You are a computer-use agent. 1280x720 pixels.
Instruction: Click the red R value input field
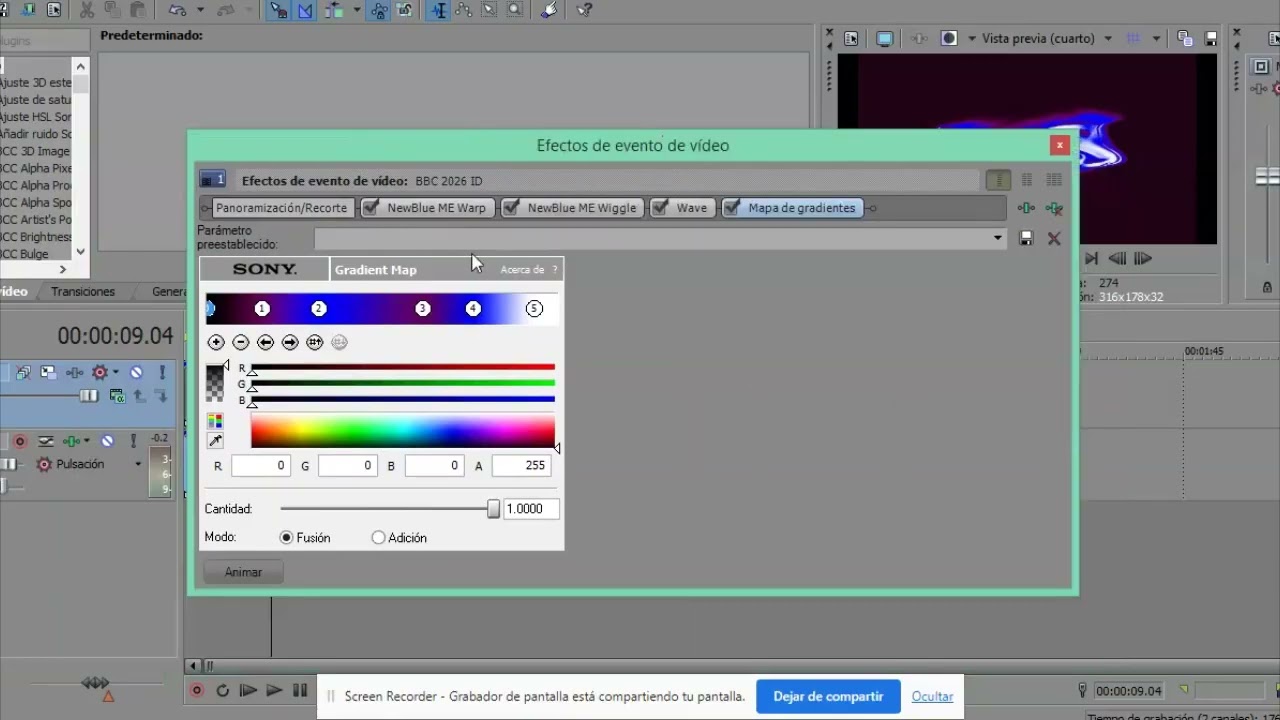260,465
